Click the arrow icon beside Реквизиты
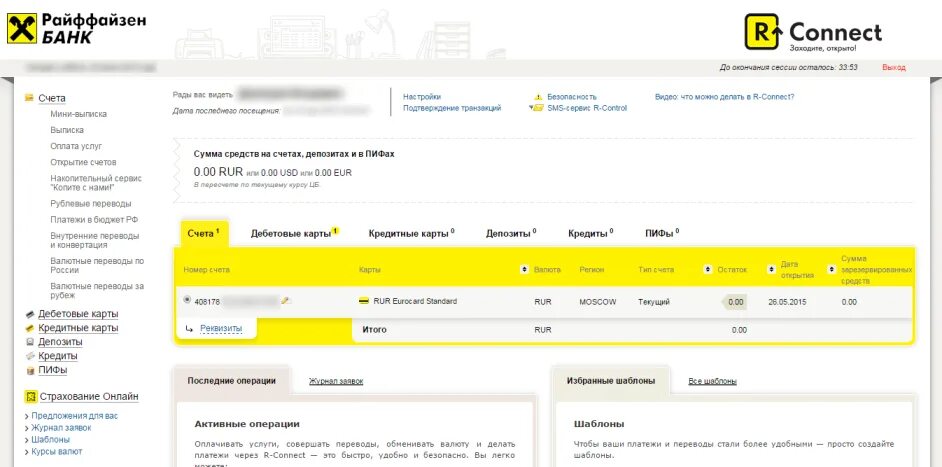 click(189, 329)
